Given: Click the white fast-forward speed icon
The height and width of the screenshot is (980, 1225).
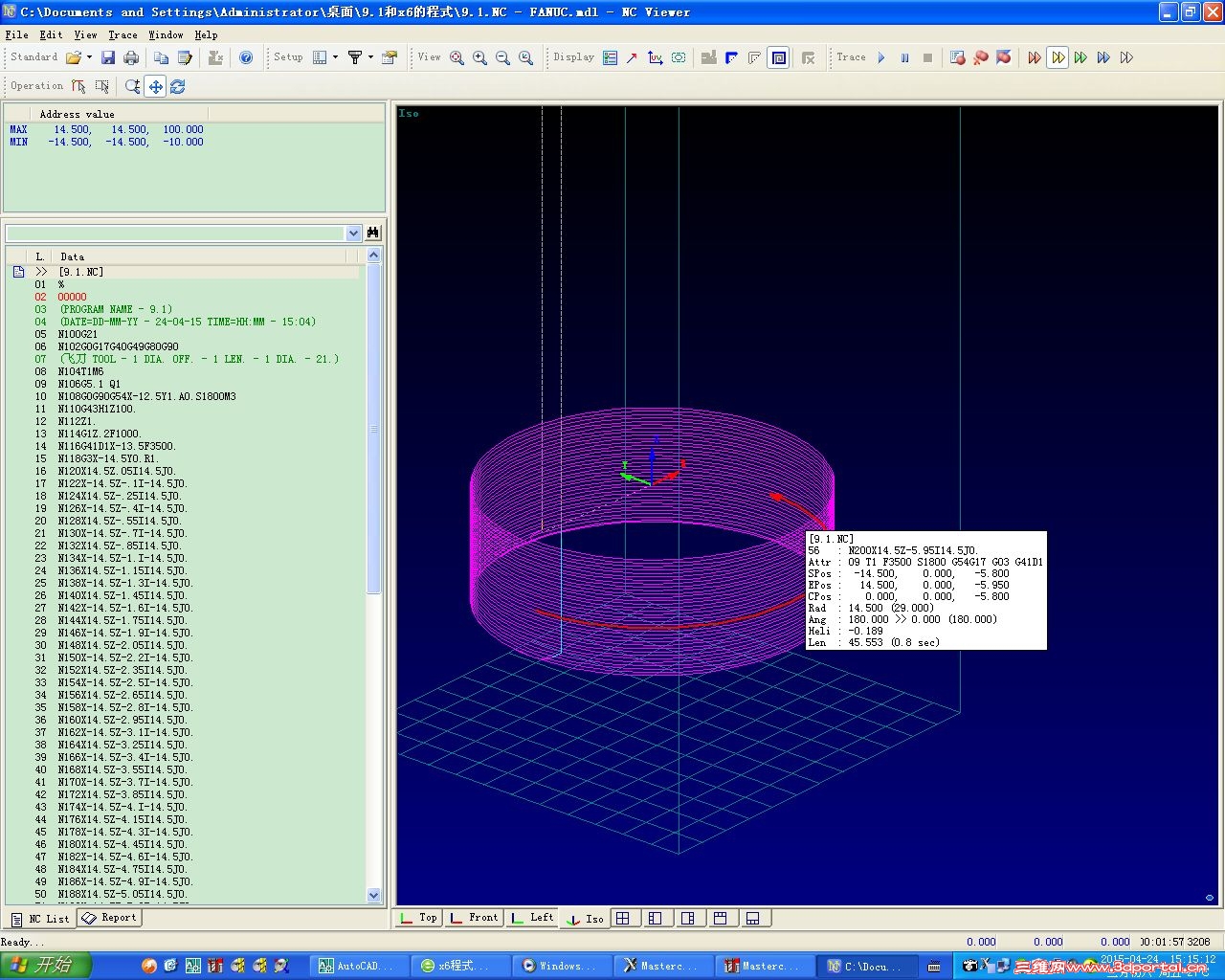Looking at the screenshot, I should point(1126,57).
